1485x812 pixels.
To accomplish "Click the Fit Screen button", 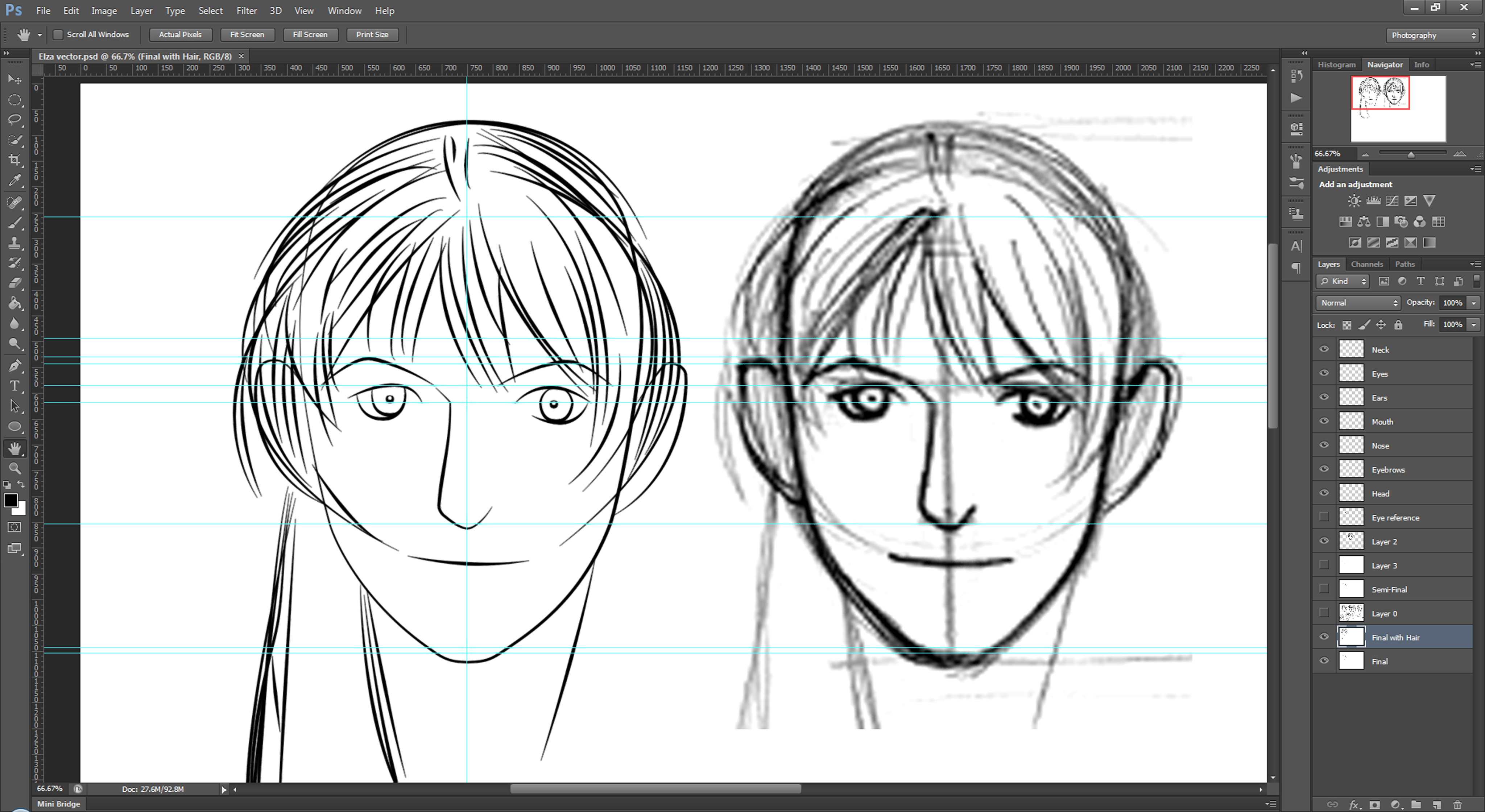I will coord(247,34).
